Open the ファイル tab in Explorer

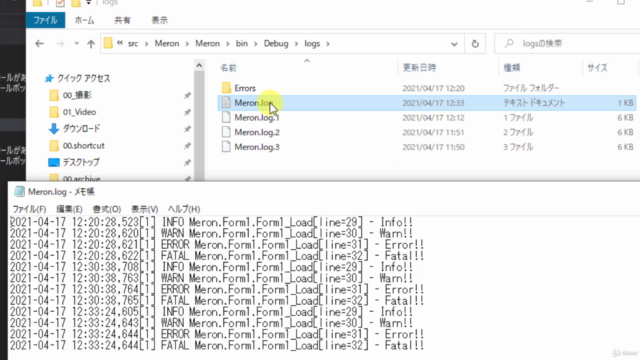tap(45, 20)
